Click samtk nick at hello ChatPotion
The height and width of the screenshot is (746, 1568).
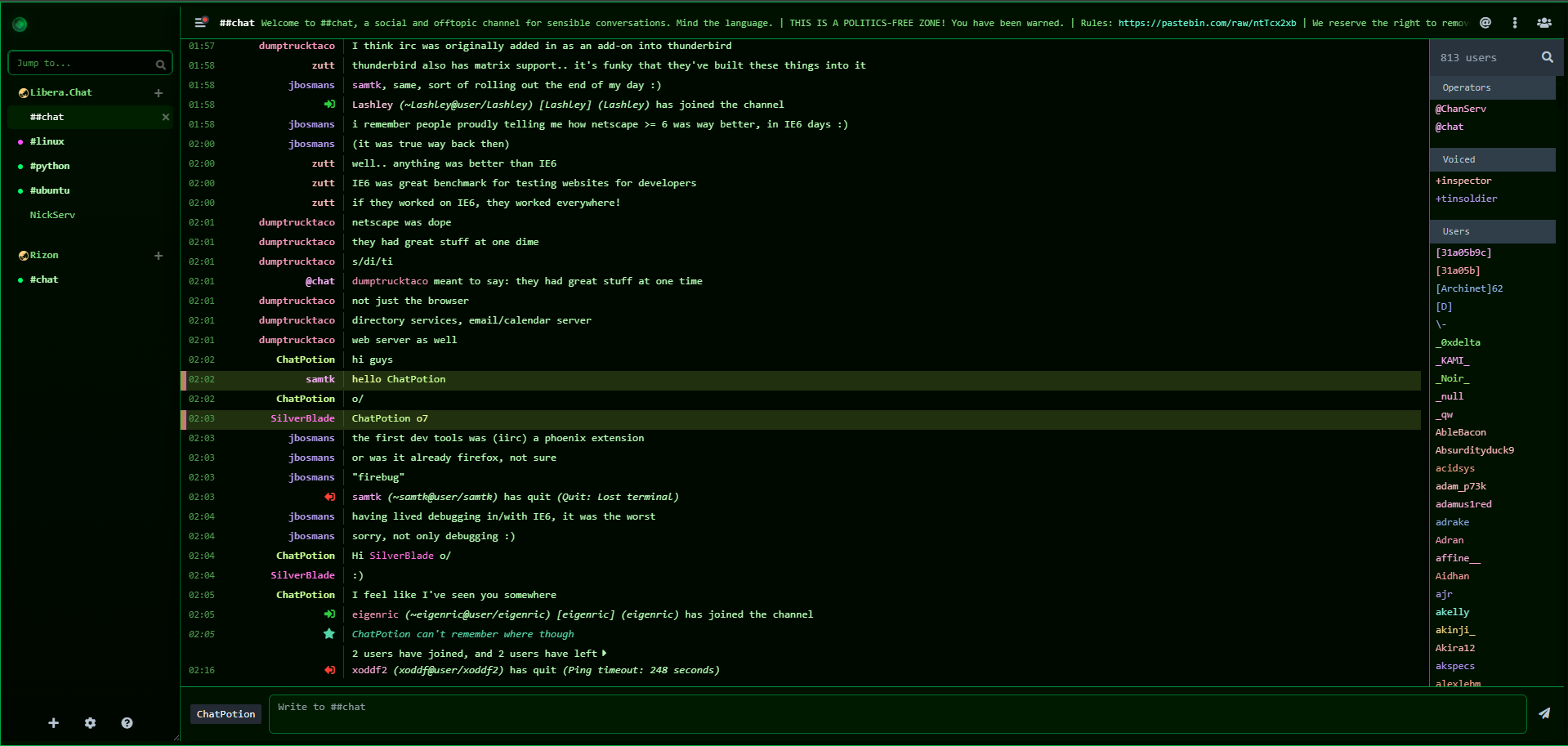pos(320,379)
